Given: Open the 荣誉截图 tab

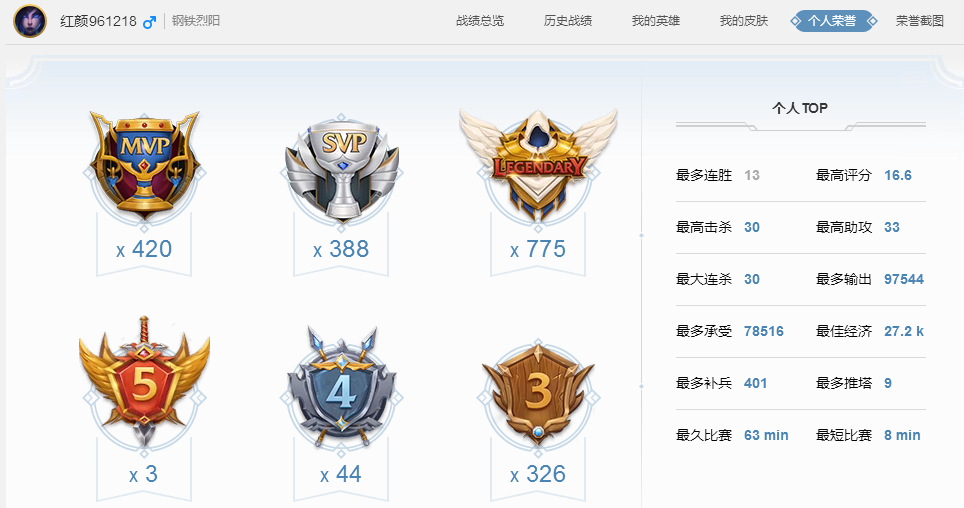Looking at the screenshot, I should point(920,21).
